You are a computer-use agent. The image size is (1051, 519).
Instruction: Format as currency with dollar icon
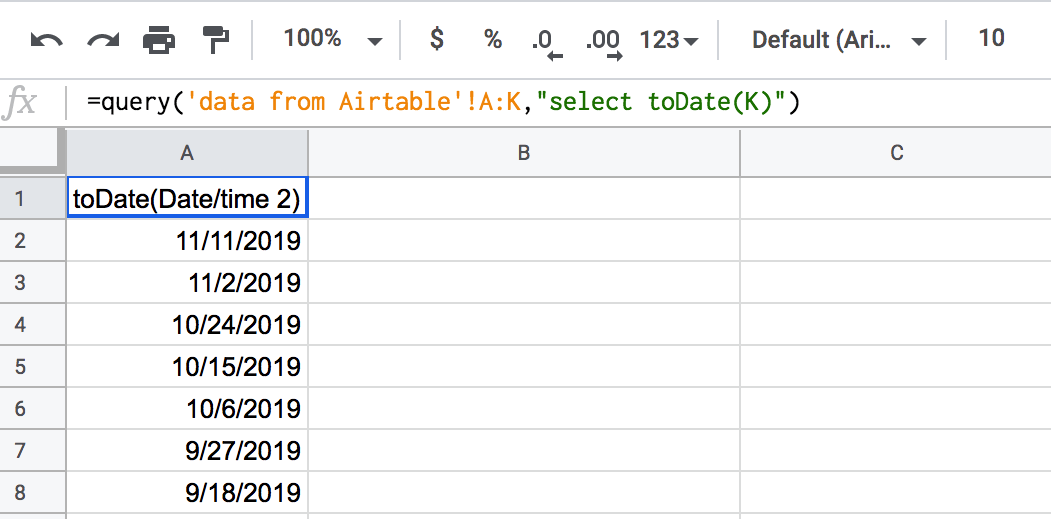pyautogui.click(x=436, y=39)
